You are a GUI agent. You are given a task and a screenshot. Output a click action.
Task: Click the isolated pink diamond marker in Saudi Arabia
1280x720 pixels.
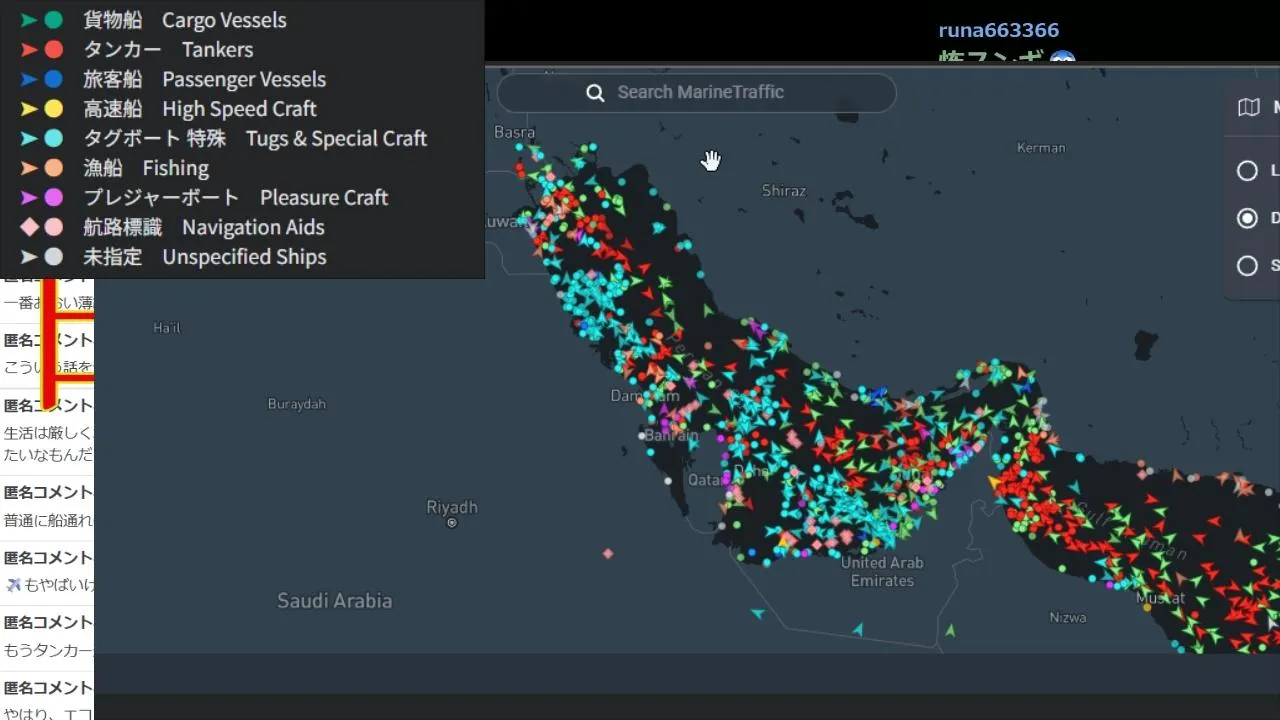(x=608, y=553)
